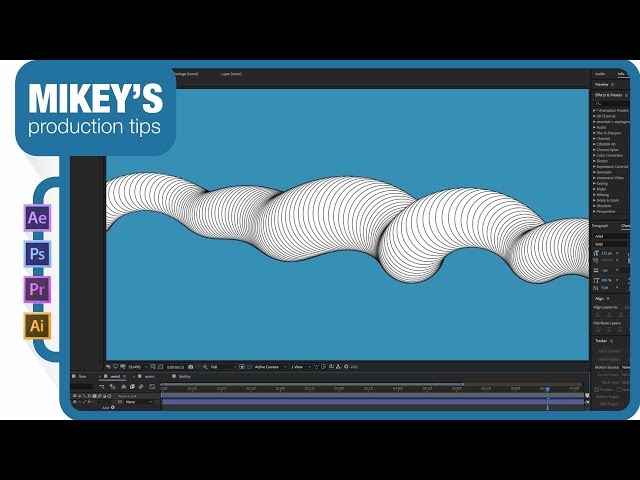Open the Effects & Presets panel menu

[x=627, y=95]
